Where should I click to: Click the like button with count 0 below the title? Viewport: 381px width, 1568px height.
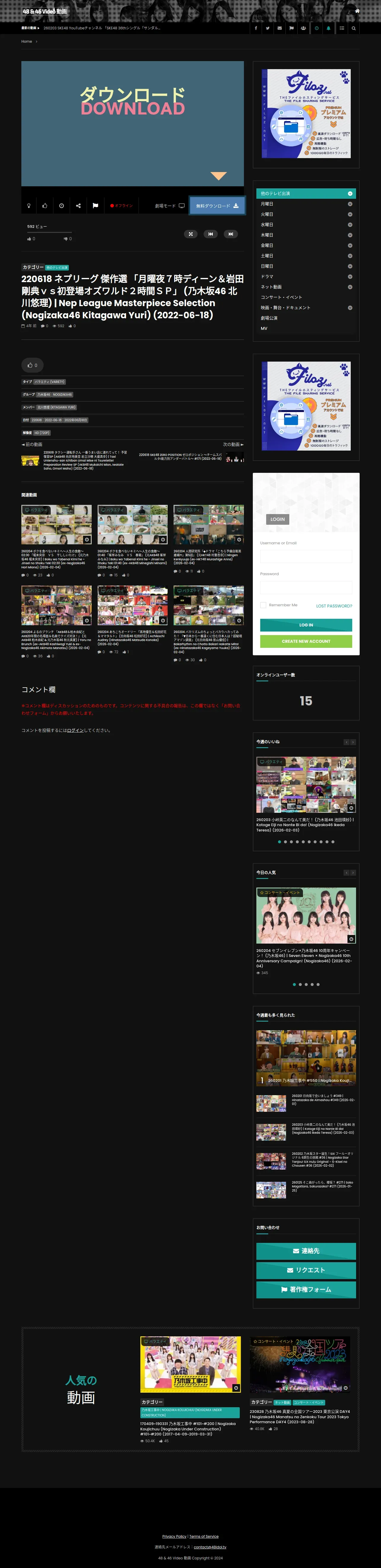pos(32,365)
